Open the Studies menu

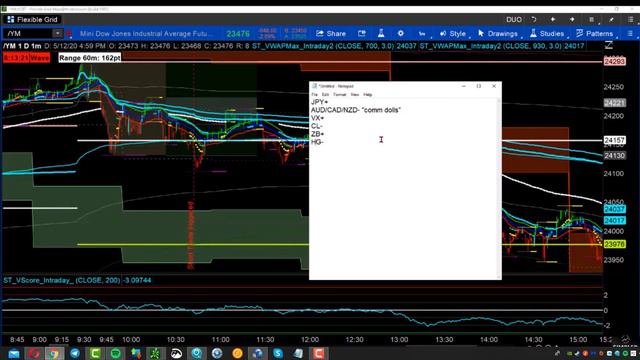547,33
